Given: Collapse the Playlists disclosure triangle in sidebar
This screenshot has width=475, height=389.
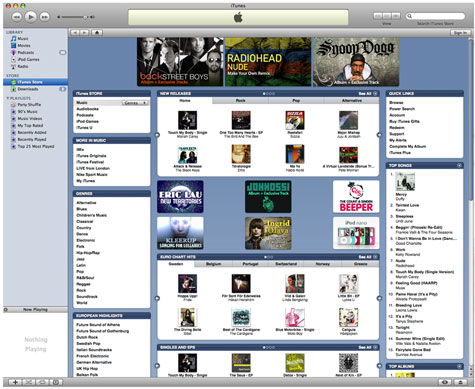Looking at the screenshot, I should tap(8, 98).
